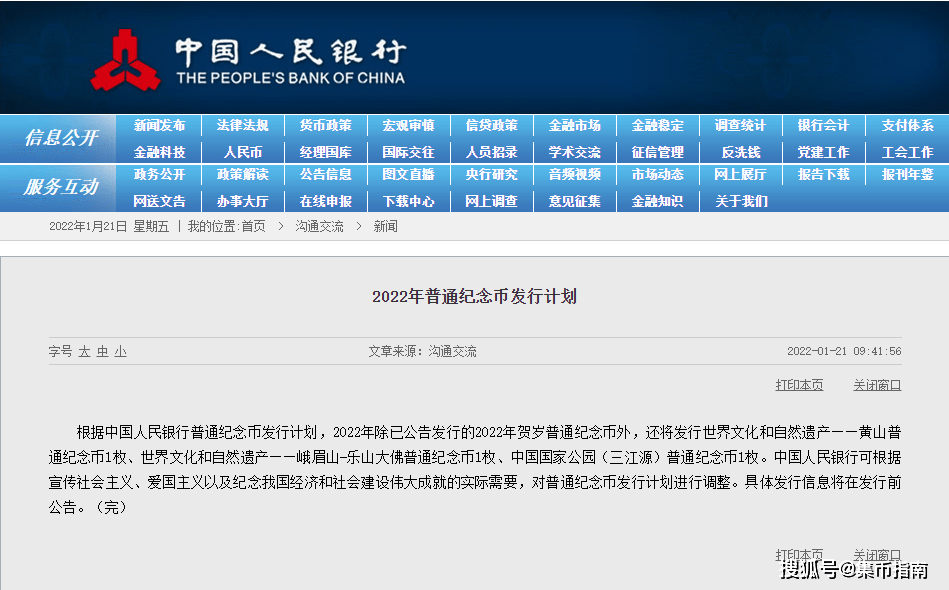The height and width of the screenshot is (590, 949).
Task: Navigate to 支付体系 section
Action: 907,126
